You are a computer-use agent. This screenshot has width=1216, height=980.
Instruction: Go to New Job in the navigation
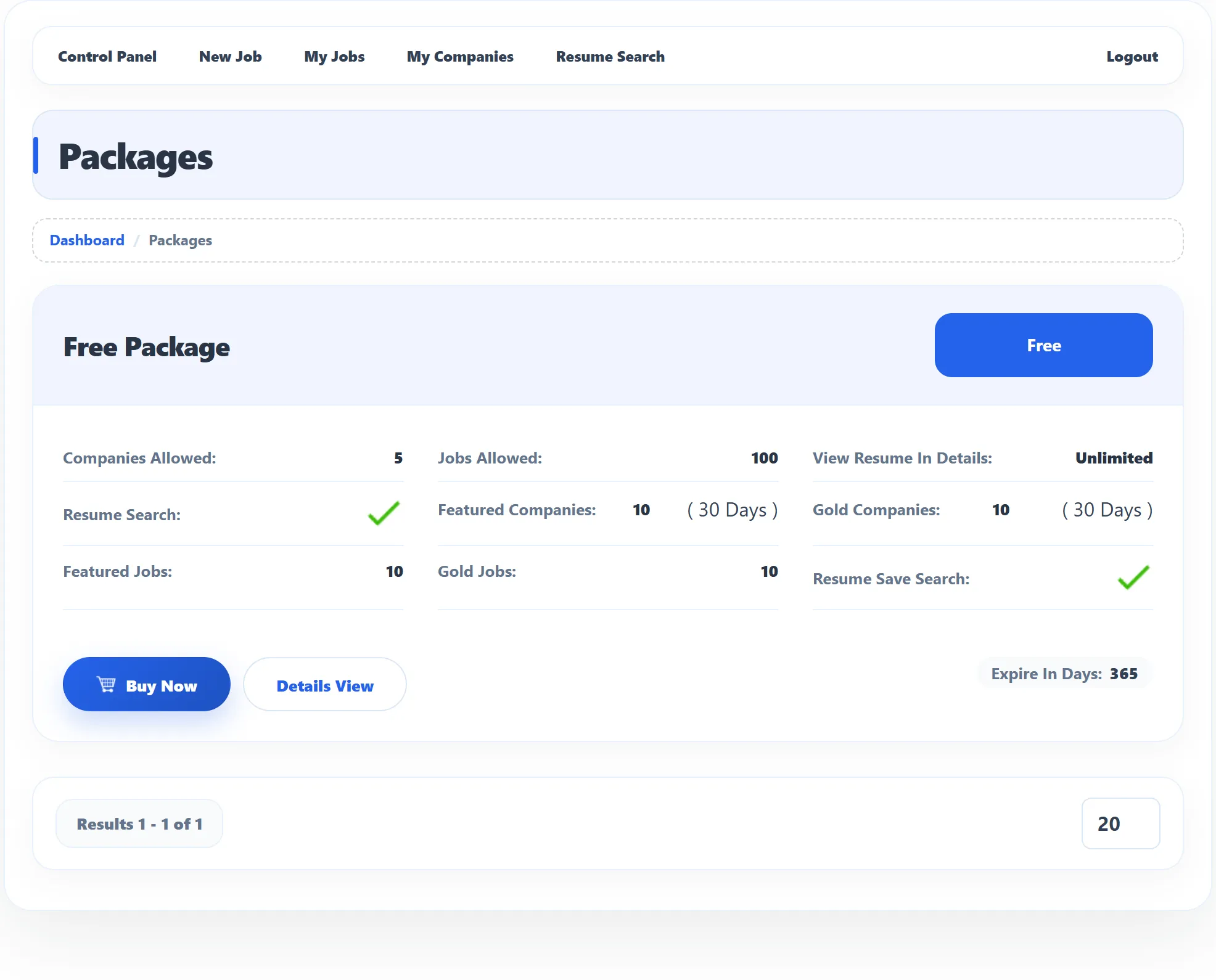[x=231, y=57]
